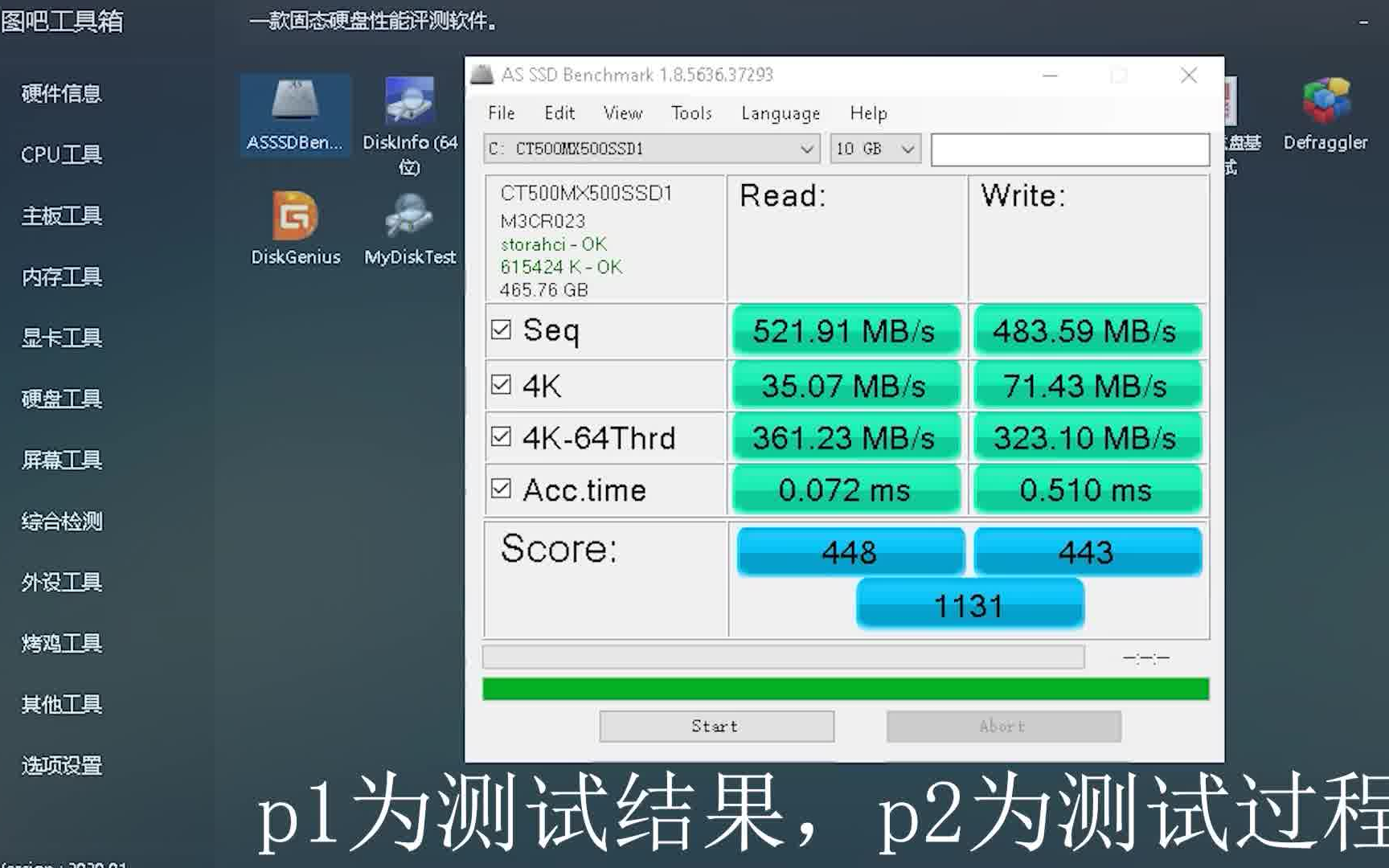Open the View menu
This screenshot has width=1389, height=868.
pyautogui.click(x=623, y=113)
